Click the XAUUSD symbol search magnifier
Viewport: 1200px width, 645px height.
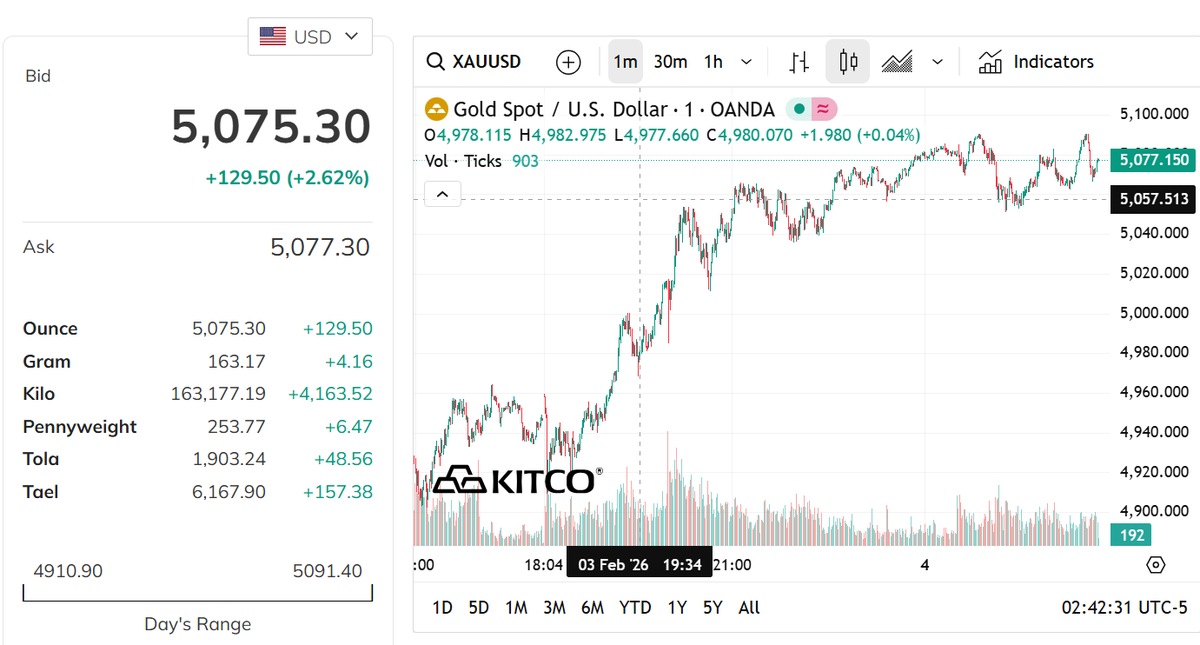[x=436, y=62]
